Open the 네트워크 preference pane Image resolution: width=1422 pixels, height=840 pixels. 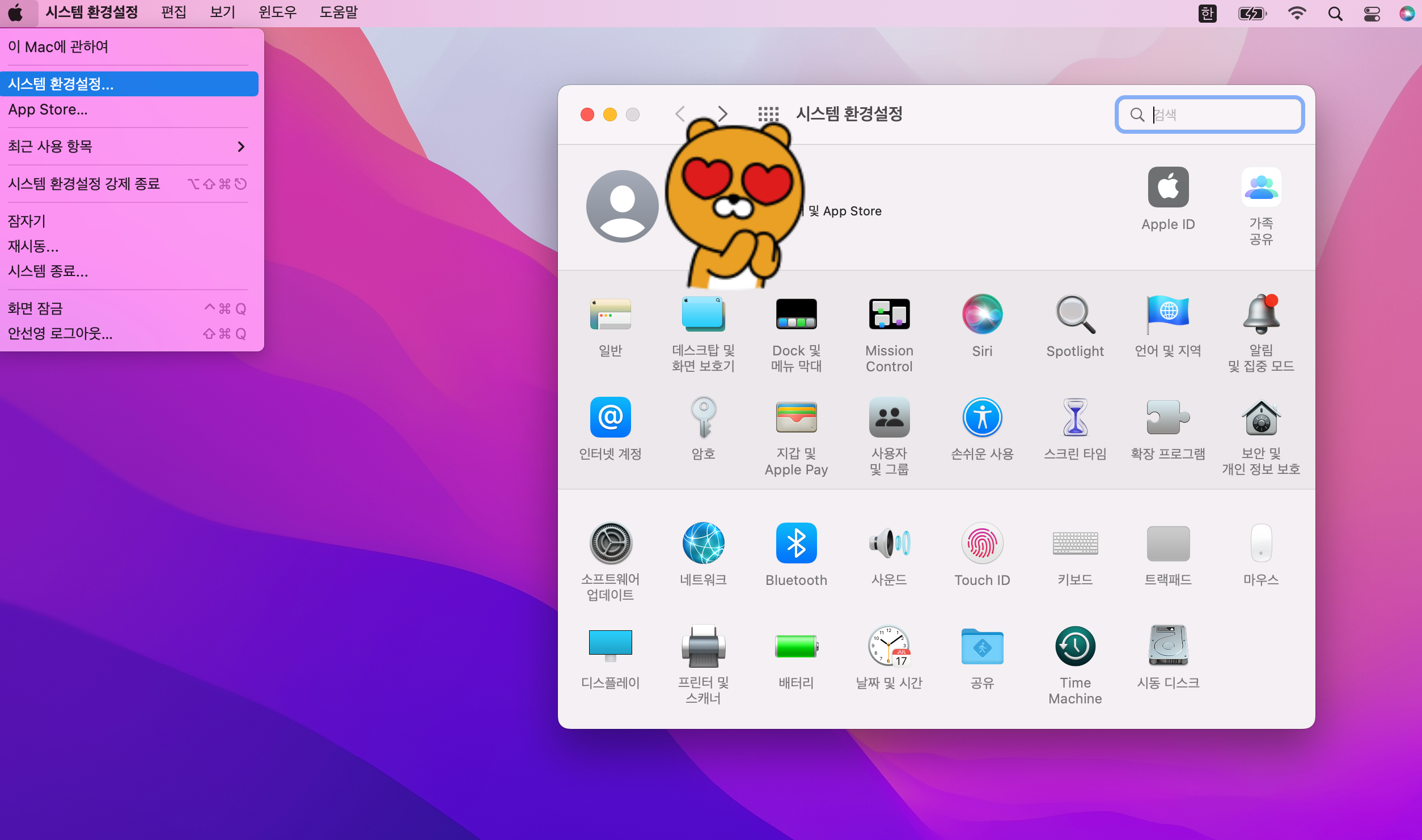click(x=703, y=555)
